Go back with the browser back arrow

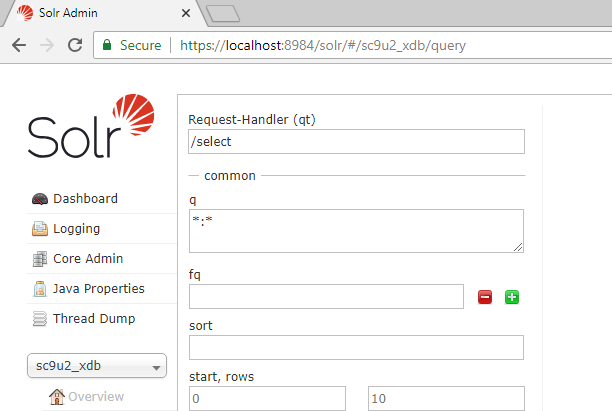coord(19,45)
